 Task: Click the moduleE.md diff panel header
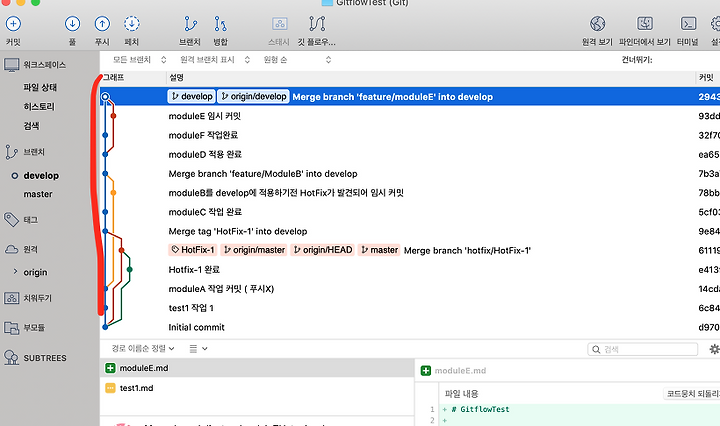pyautogui.click(x=568, y=370)
